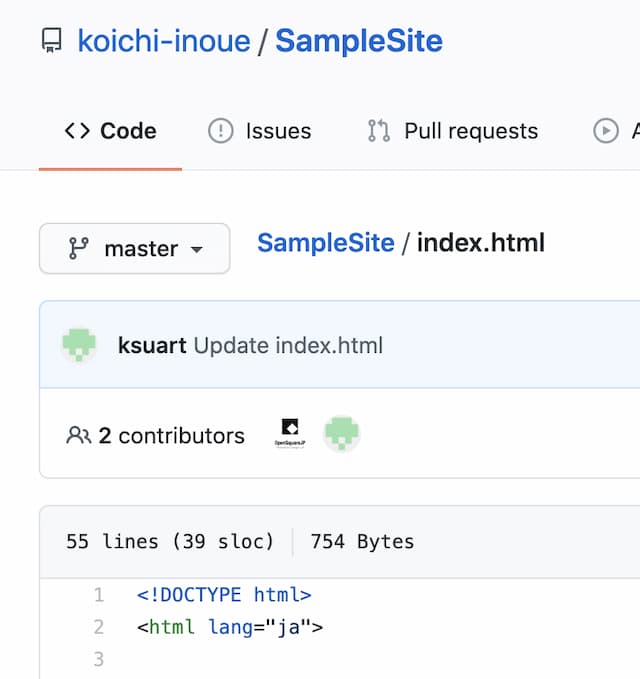Open the ksuart username link
640x679 pixels.
coord(152,346)
